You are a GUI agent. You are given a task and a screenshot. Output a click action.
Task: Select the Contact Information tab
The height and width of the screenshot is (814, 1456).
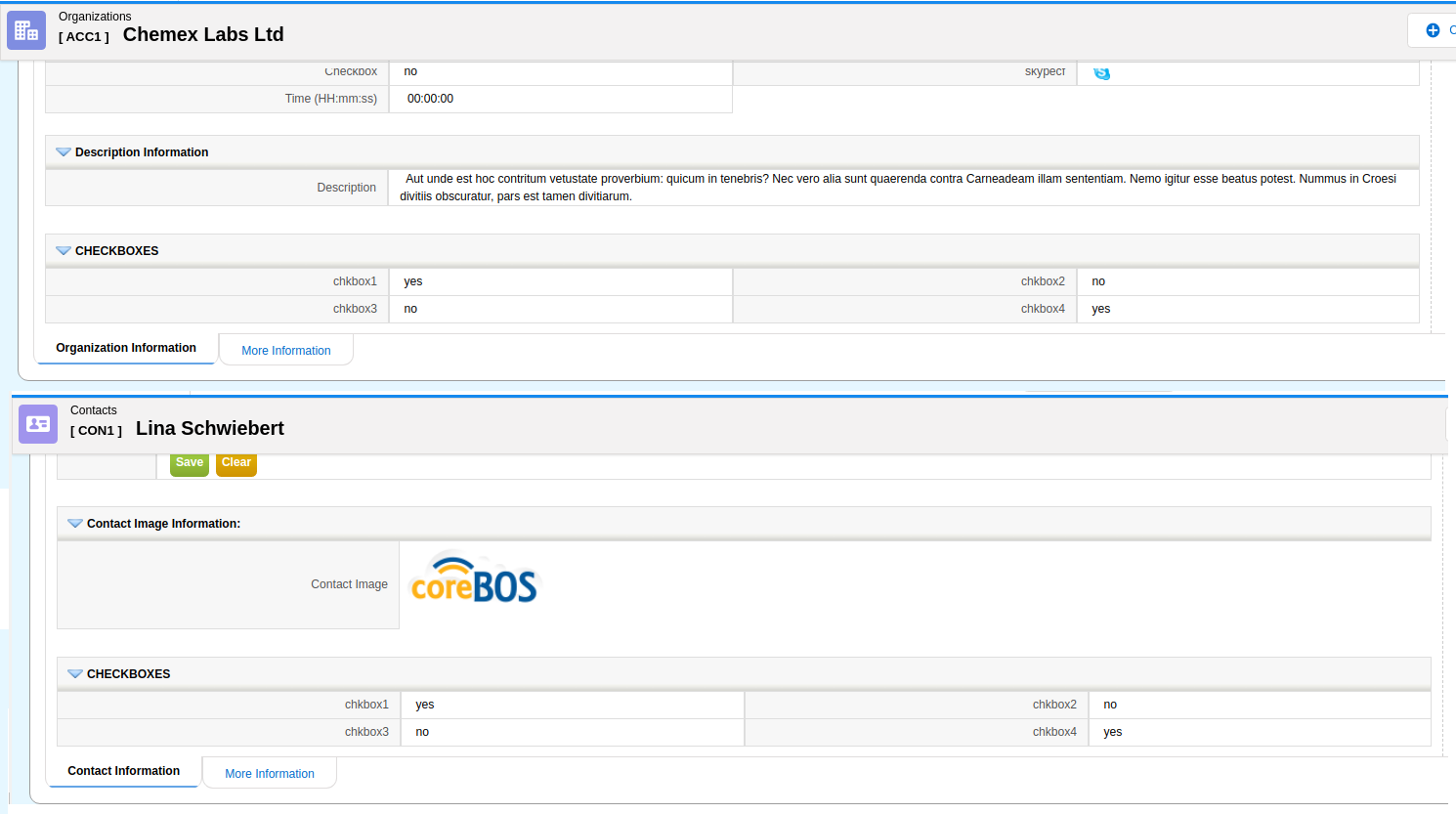(x=123, y=771)
